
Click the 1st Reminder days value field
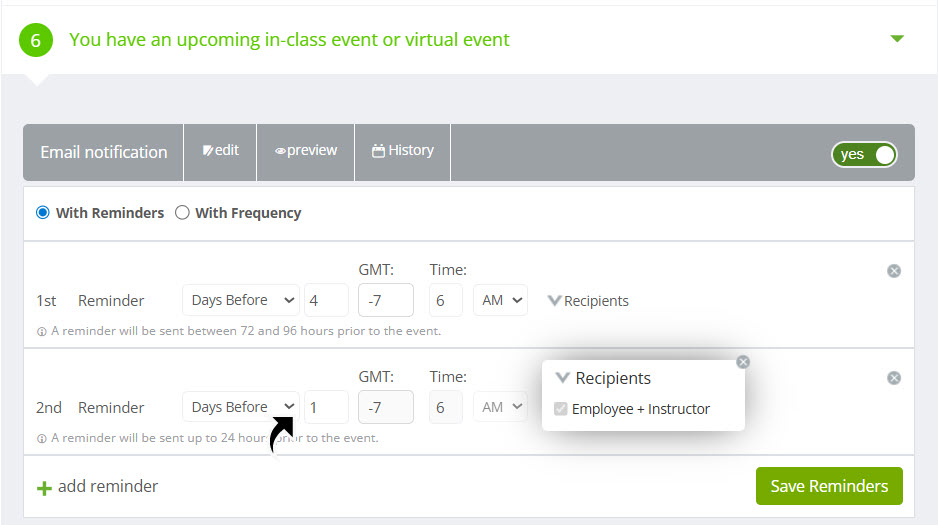coord(326,300)
